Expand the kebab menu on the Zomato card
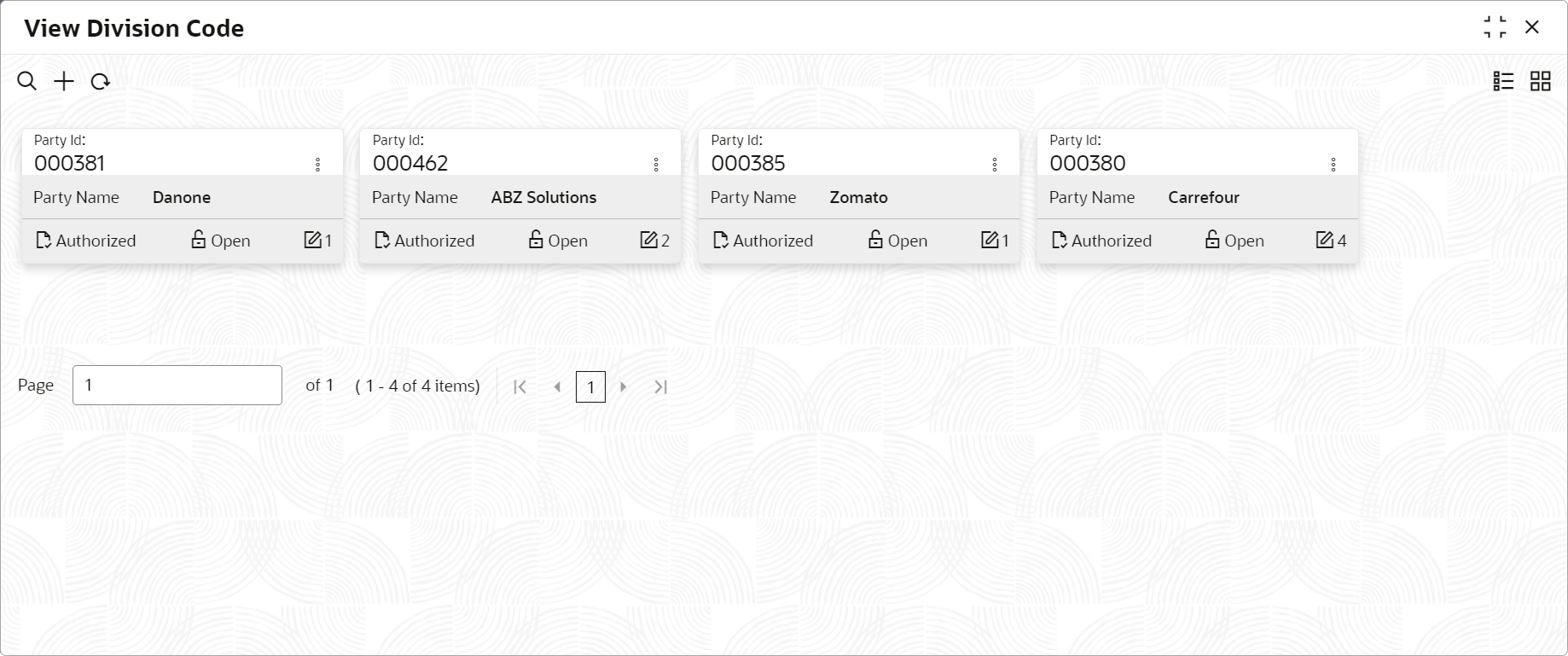Screen dimensions: 1568x656 pyautogui.click(x=995, y=165)
